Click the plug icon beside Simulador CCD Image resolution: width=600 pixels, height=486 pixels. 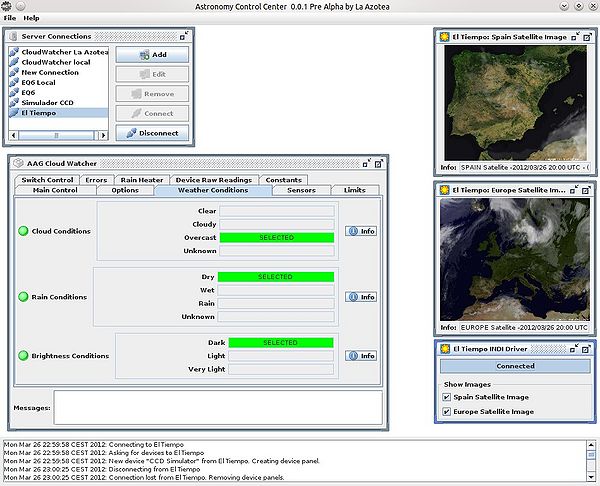pos(14,102)
